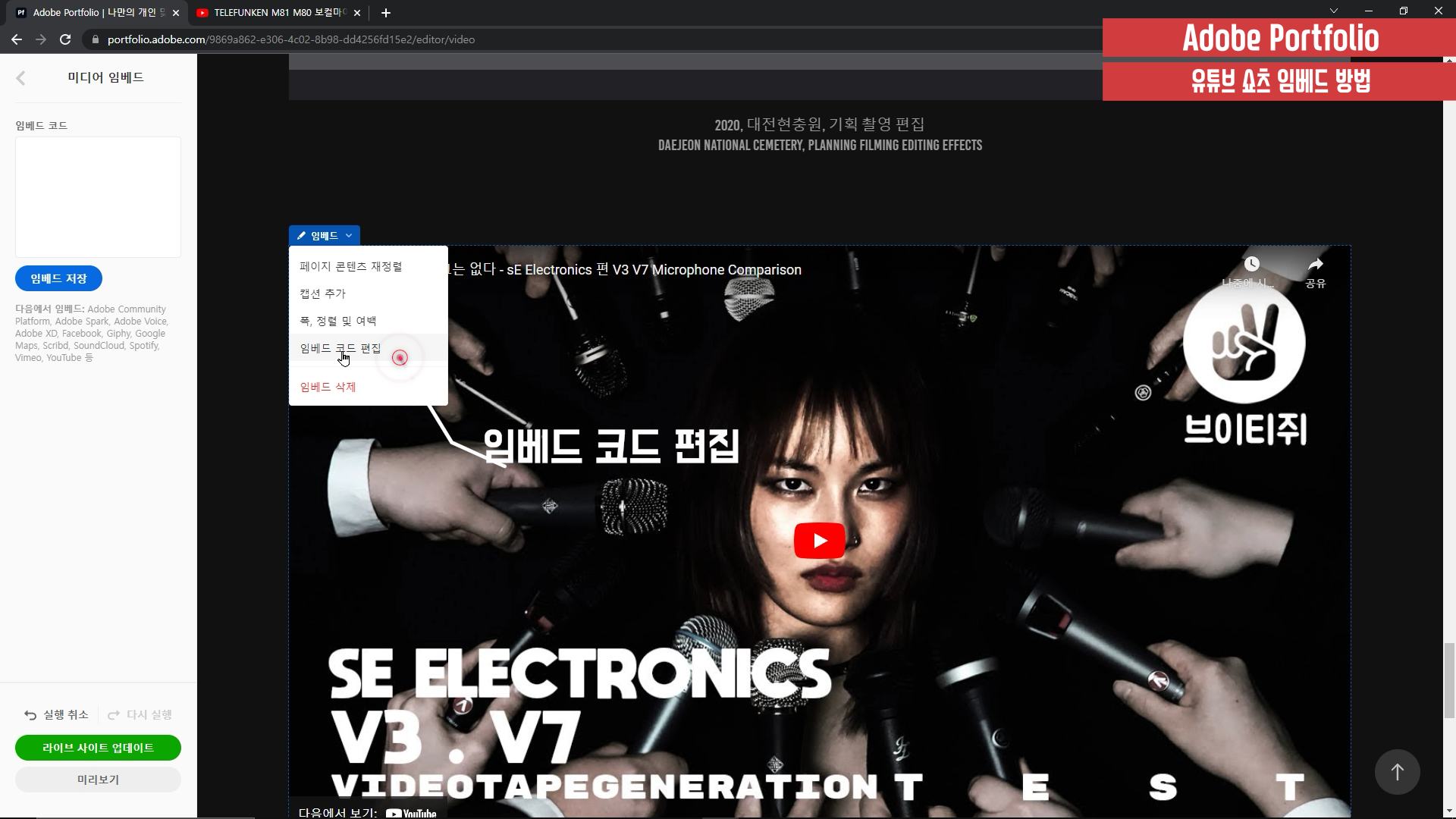Click the back chevron in Media Embed panel
This screenshot has height=819, width=1456.
click(x=20, y=77)
